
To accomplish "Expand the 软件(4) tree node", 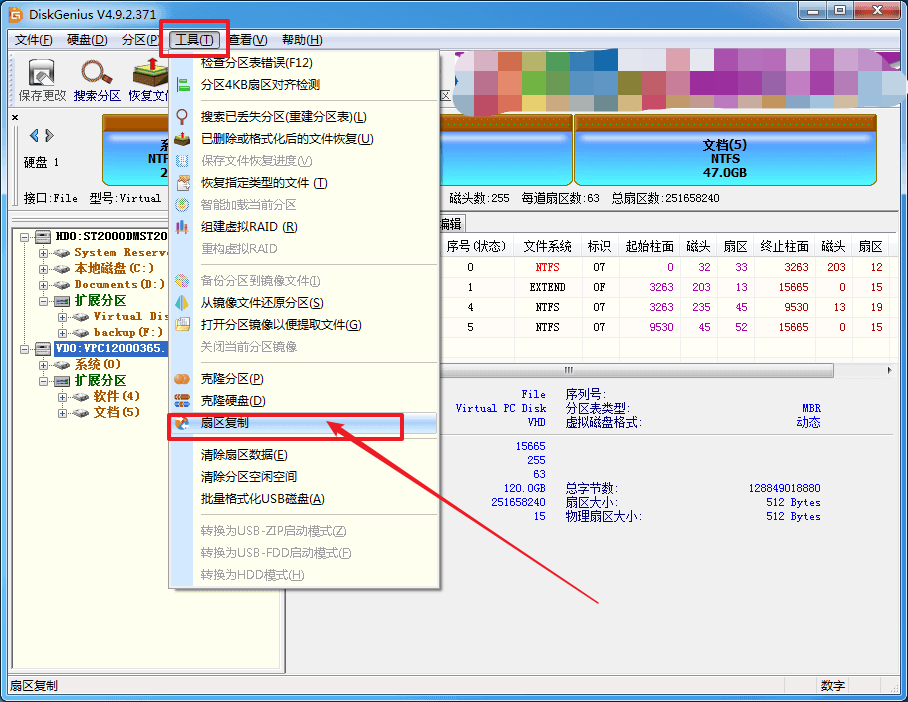I will 63,397.
